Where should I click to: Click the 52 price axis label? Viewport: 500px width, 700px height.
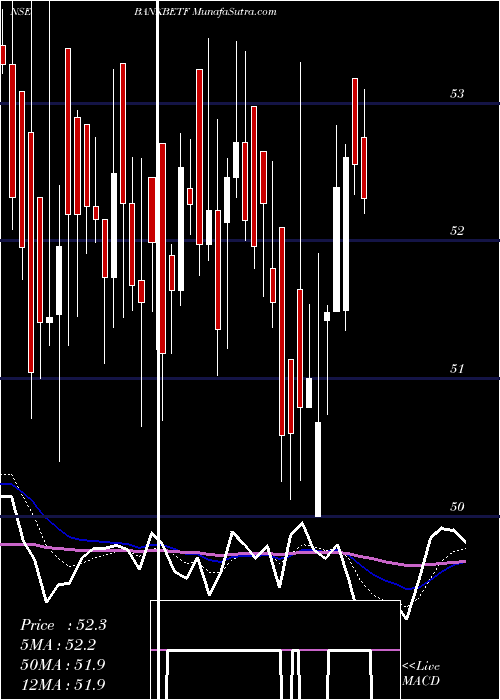(x=457, y=231)
